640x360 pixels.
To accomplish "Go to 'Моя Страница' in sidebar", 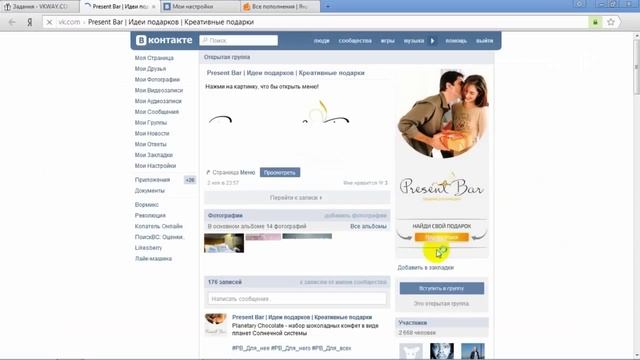I will click(154, 58).
